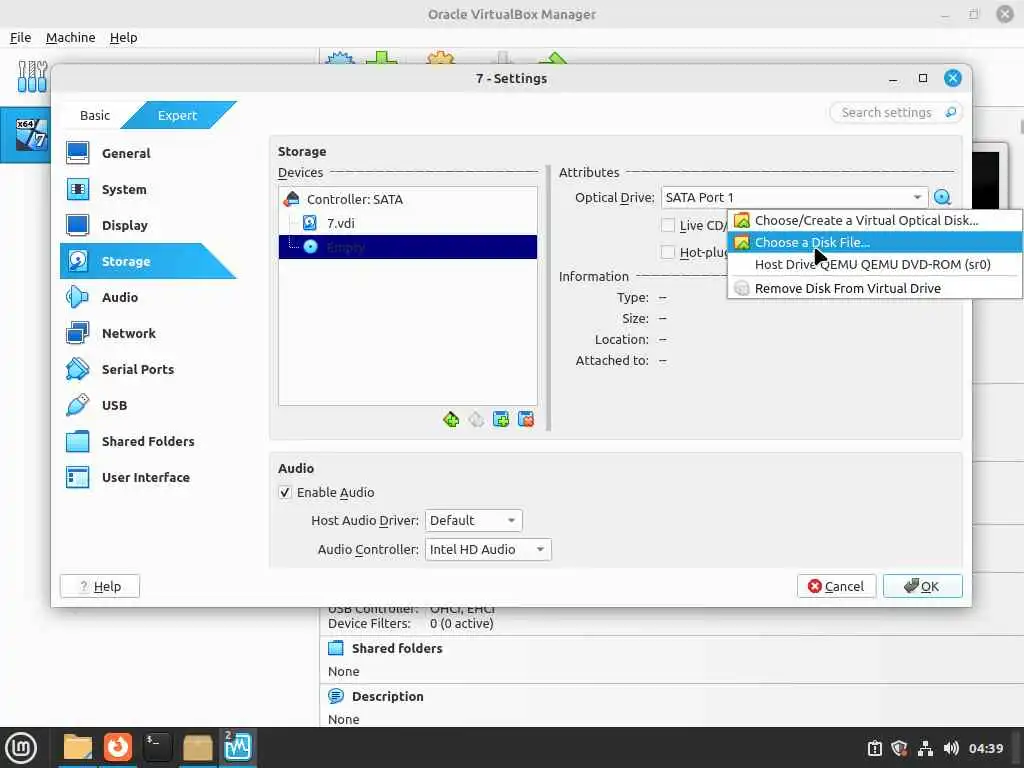Launch Firefox from the taskbar
This screenshot has width=1024, height=768.
118,747
